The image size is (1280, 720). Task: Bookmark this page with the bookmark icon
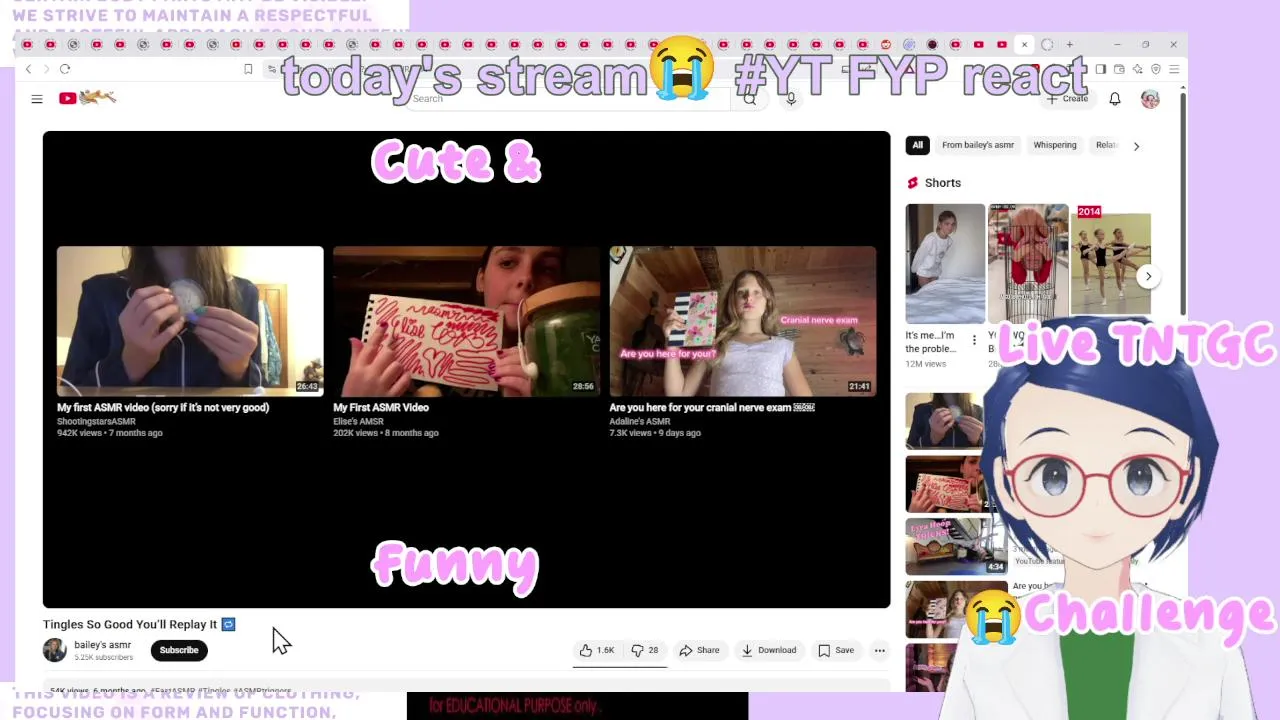[x=248, y=69]
